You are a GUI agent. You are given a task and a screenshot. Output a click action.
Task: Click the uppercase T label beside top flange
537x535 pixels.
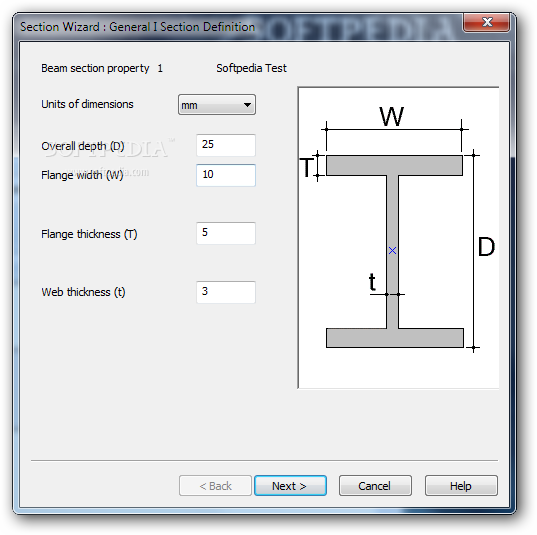pyautogui.click(x=307, y=167)
